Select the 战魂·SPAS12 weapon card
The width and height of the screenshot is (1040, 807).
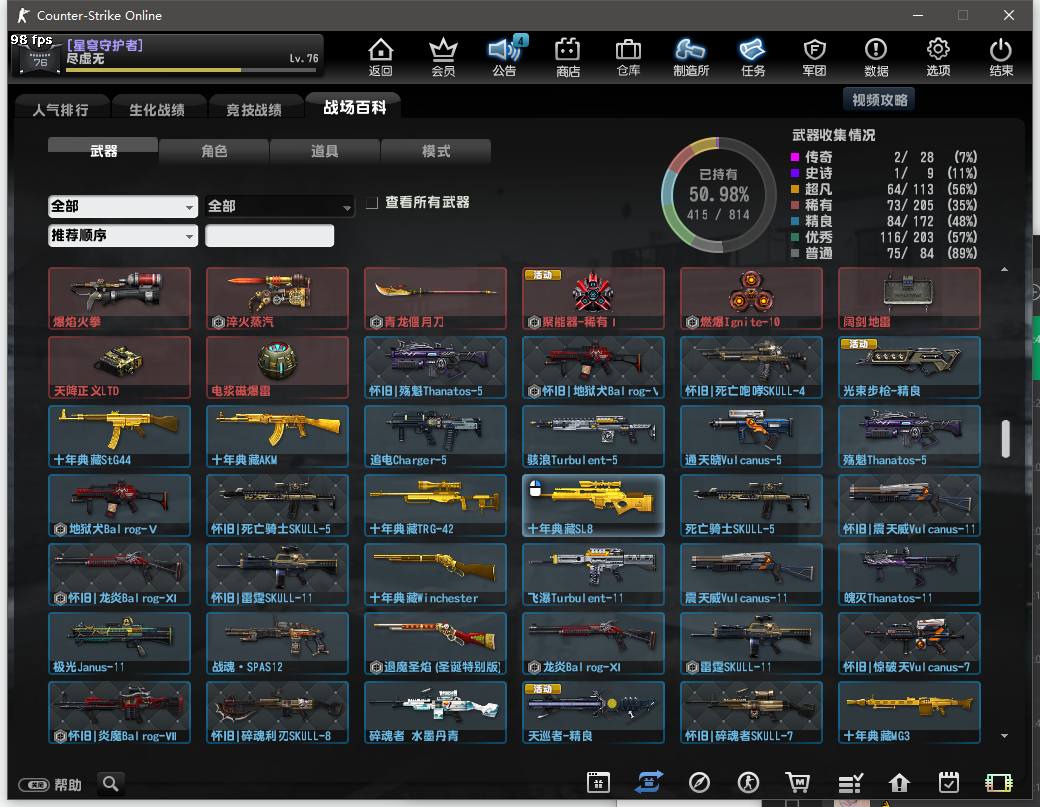(x=277, y=643)
